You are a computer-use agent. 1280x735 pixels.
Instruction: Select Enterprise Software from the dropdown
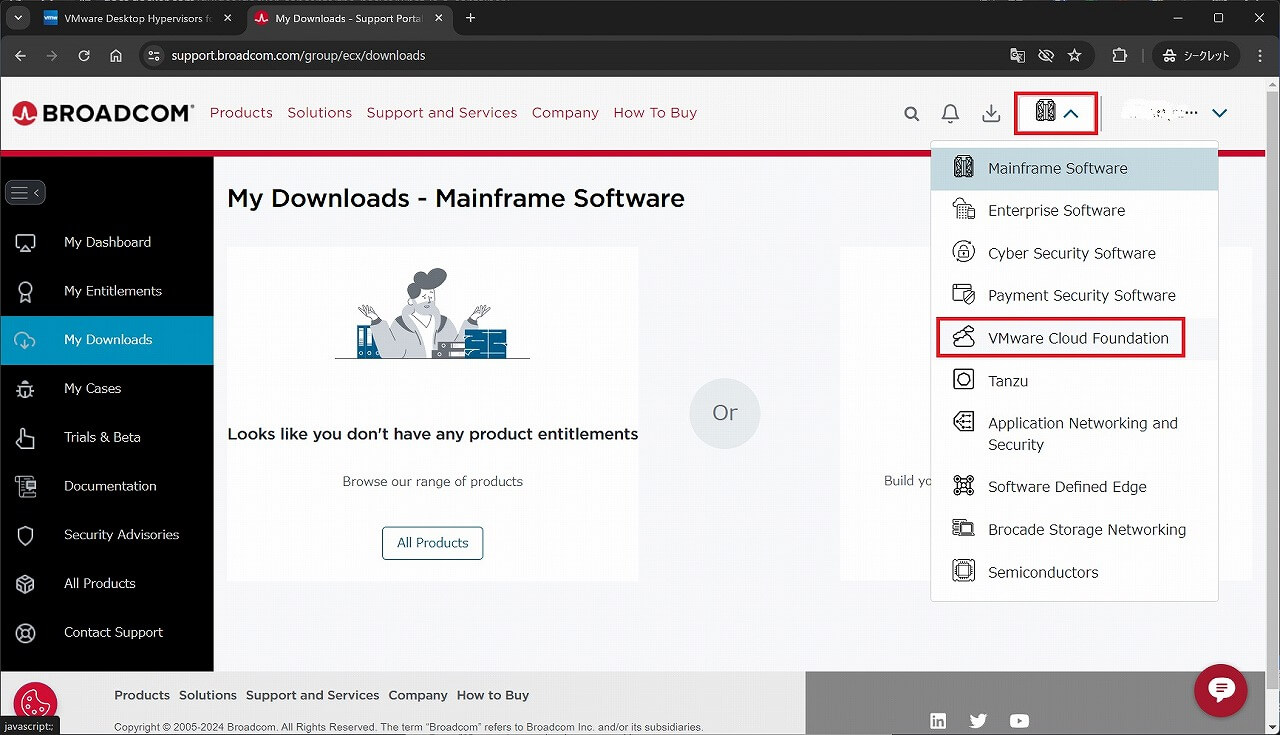1074,211
